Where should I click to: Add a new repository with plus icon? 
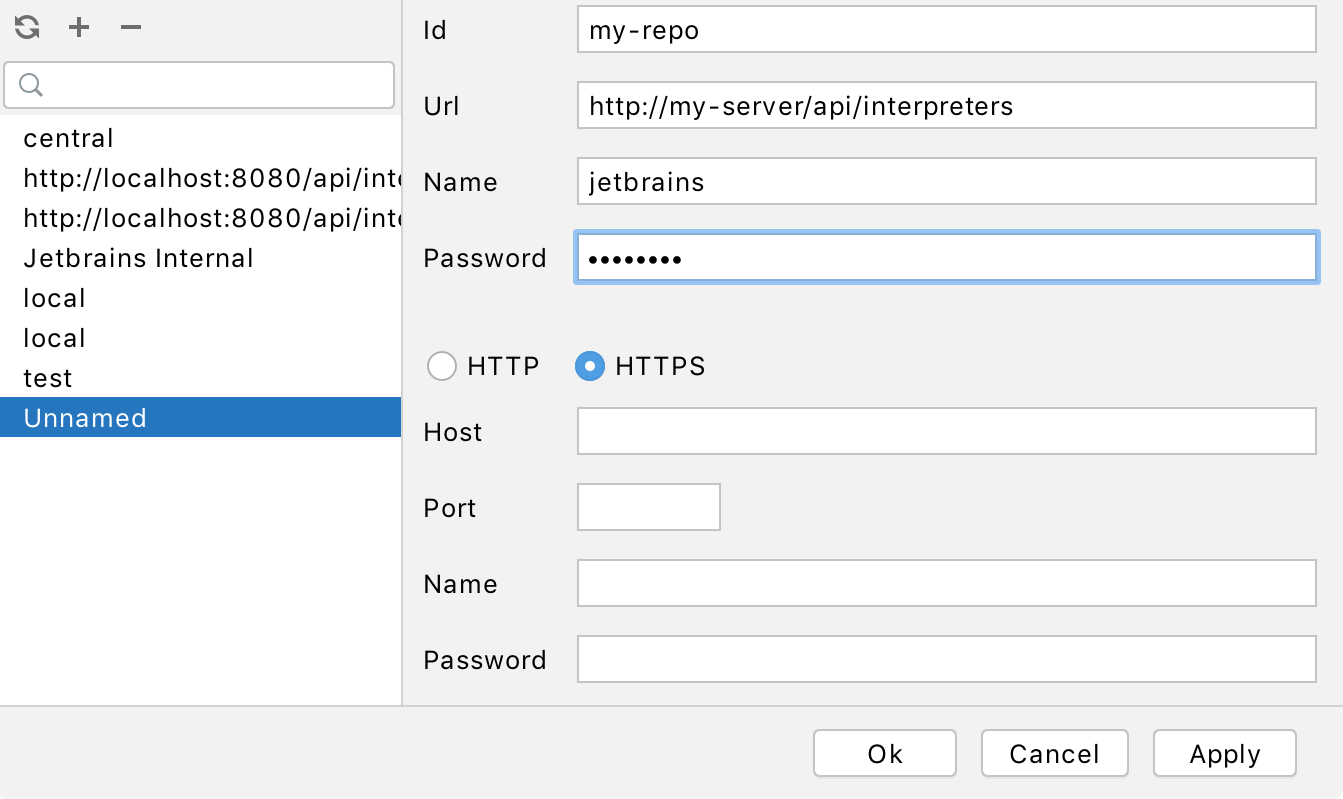point(79,27)
